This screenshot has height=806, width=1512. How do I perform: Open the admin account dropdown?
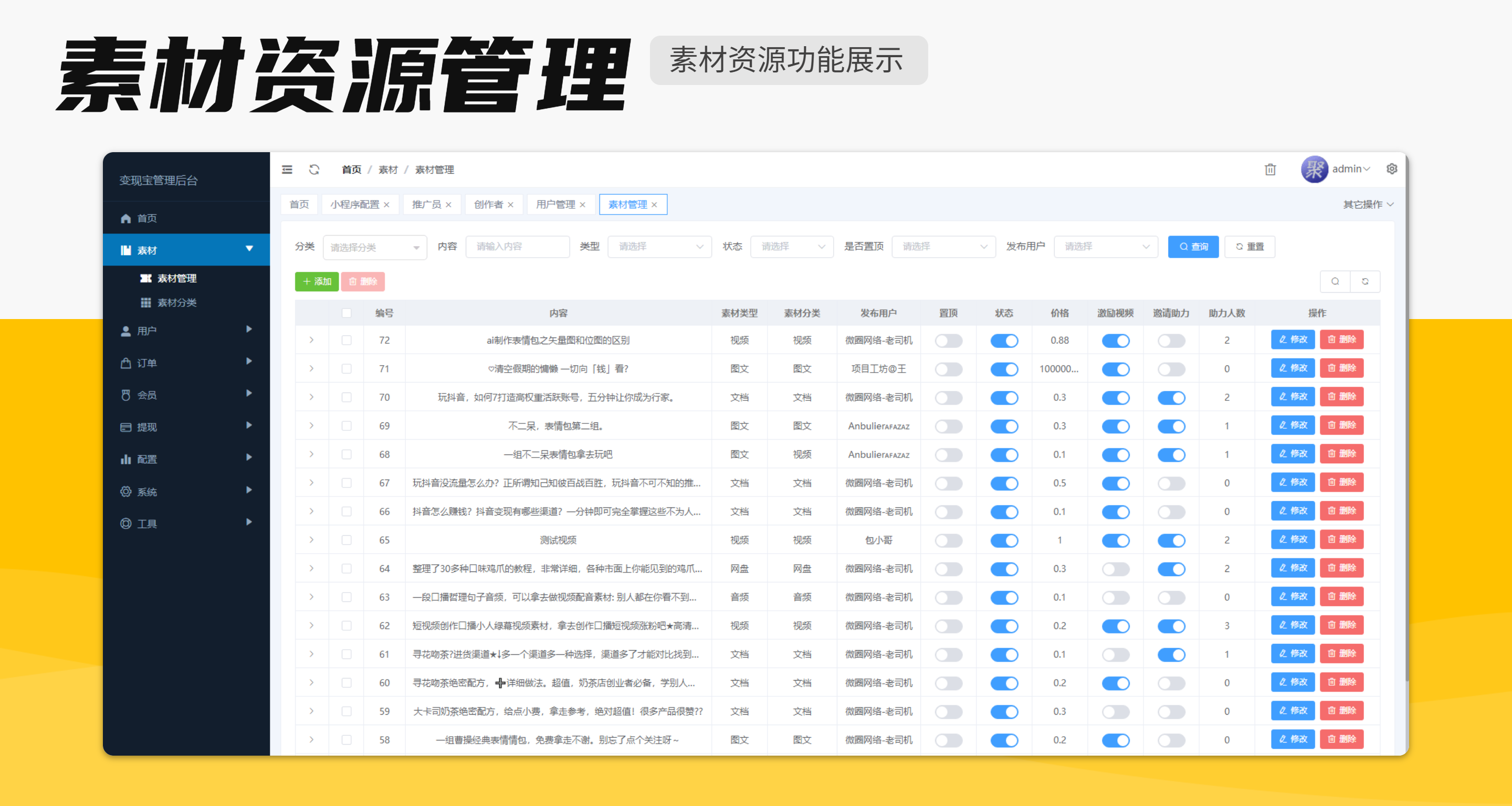point(1350,169)
